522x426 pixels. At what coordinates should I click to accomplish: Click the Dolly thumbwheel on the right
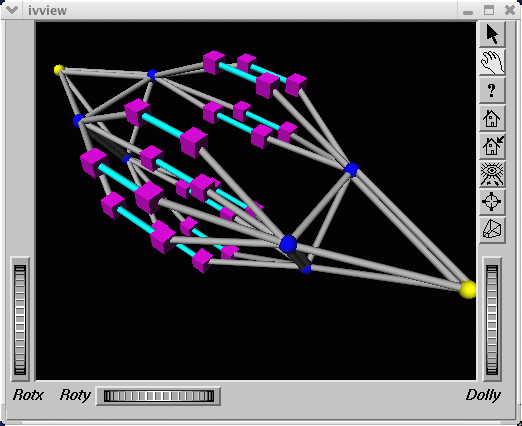[x=492, y=320]
